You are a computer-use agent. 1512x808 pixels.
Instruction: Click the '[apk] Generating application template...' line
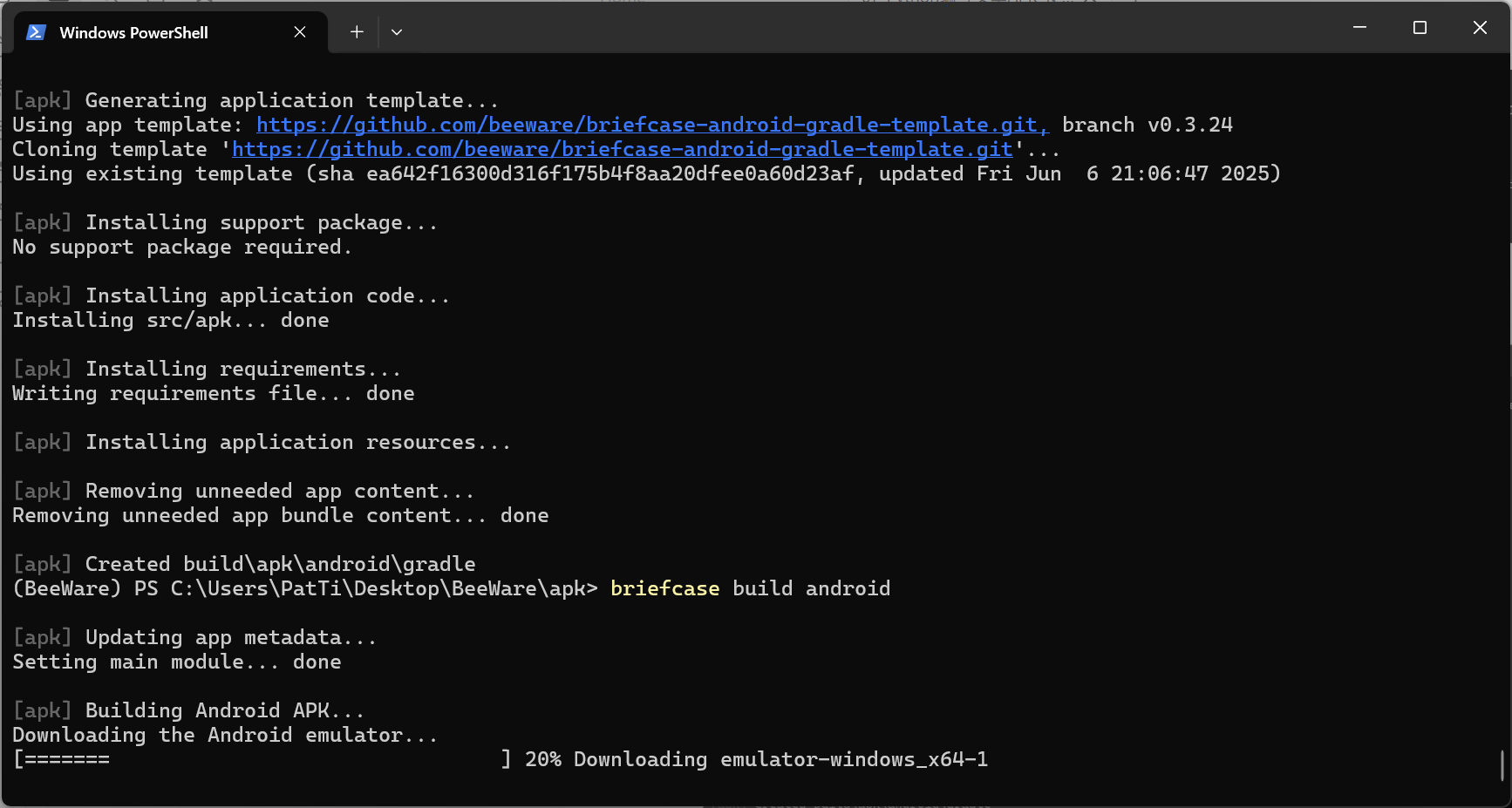click(255, 101)
